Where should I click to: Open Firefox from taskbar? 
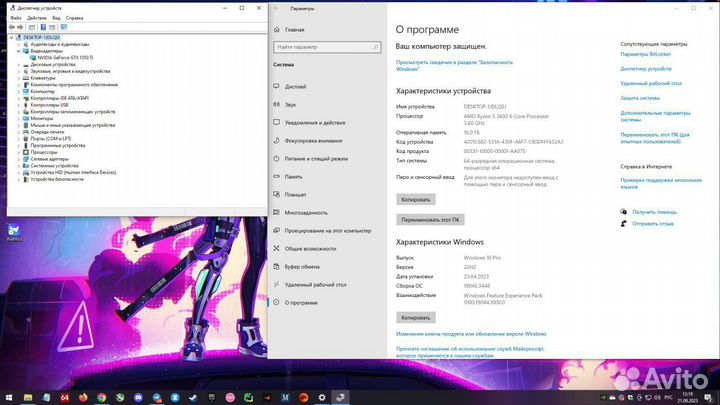point(83,397)
